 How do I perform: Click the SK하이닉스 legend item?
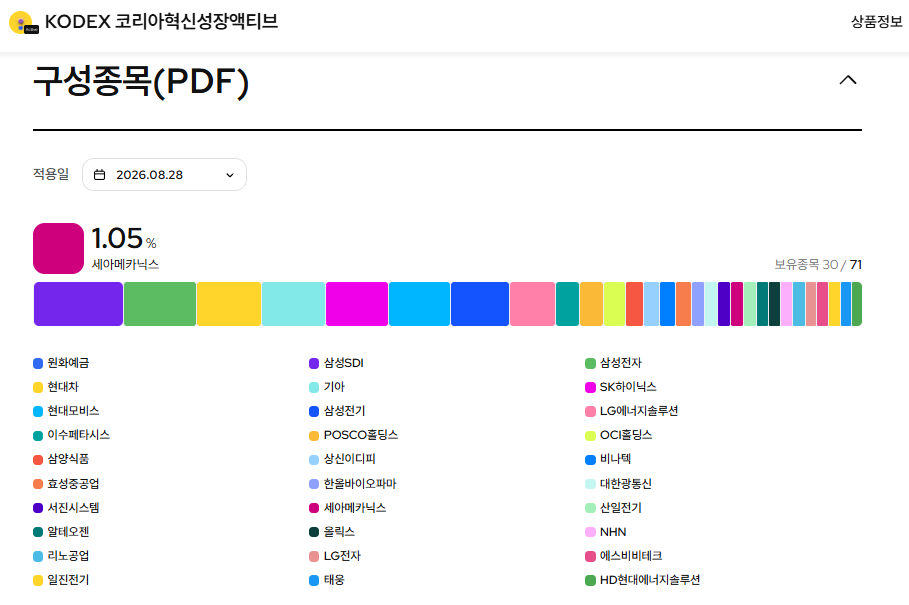(x=621, y=387)
